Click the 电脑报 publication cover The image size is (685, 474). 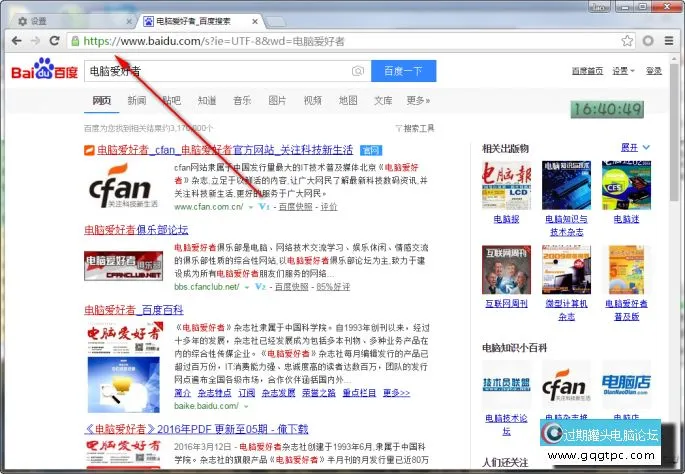506,185
